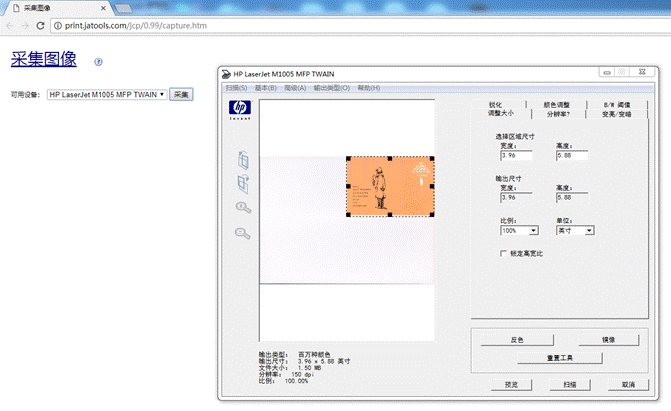Expand the 可用设备 scanner device dropdown
Viewport: 671px width, 411px height.
(x=107, y=94)
